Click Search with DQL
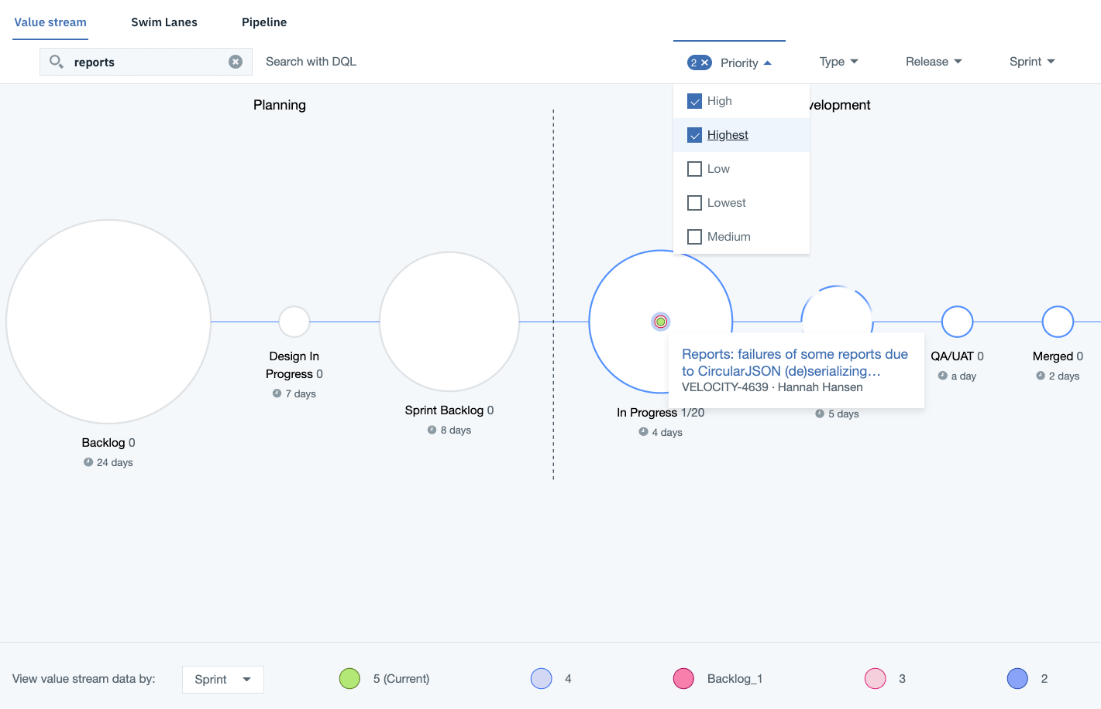This screenshot has width=1101, height=709. click(x=310, y=61)
